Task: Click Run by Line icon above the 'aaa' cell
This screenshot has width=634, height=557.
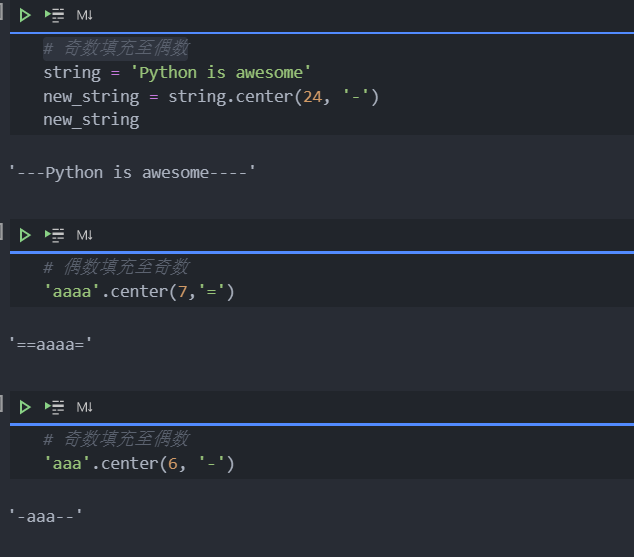Action: pos(54,407)
